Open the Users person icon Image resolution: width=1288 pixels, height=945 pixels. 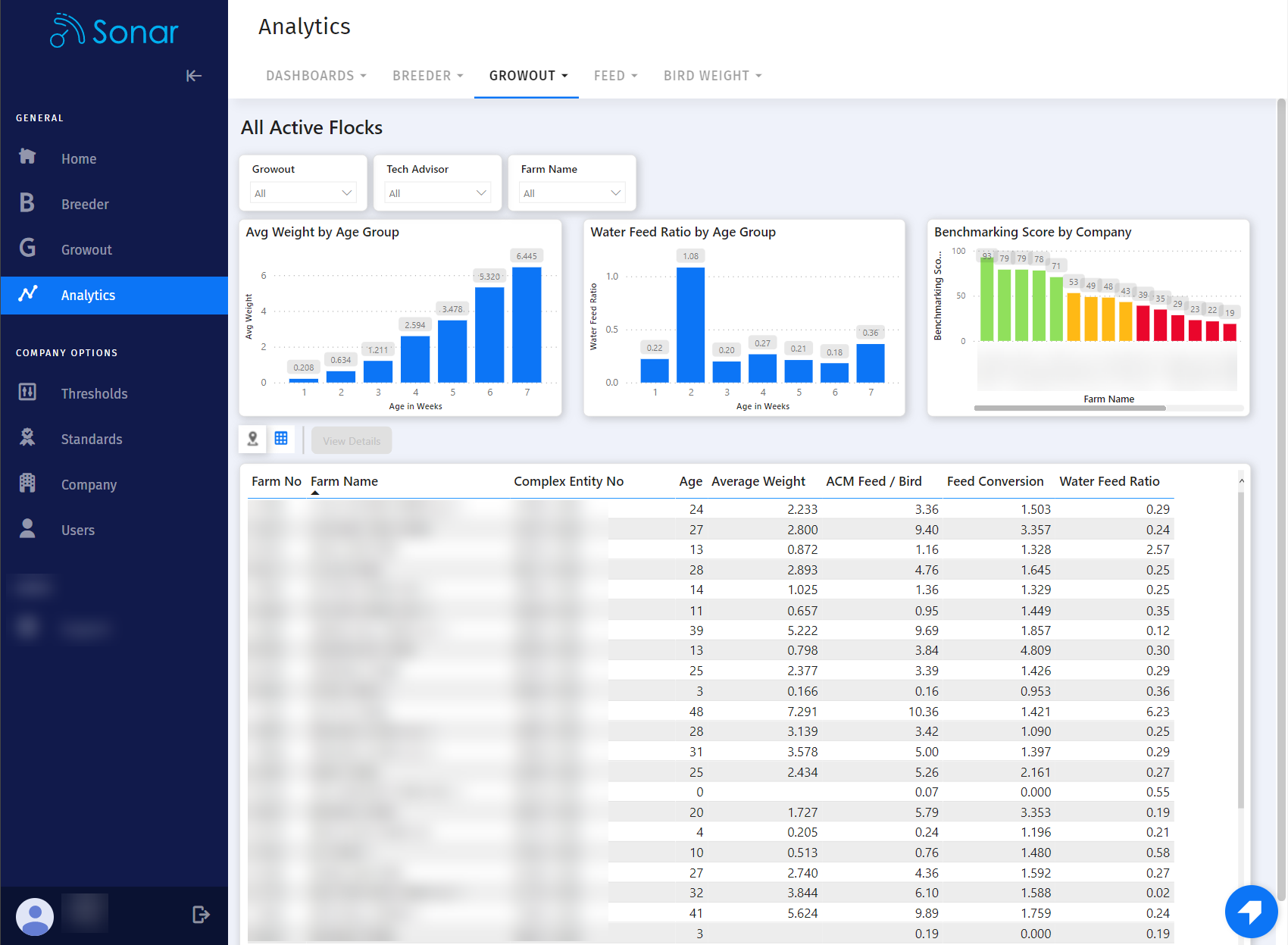27,528
